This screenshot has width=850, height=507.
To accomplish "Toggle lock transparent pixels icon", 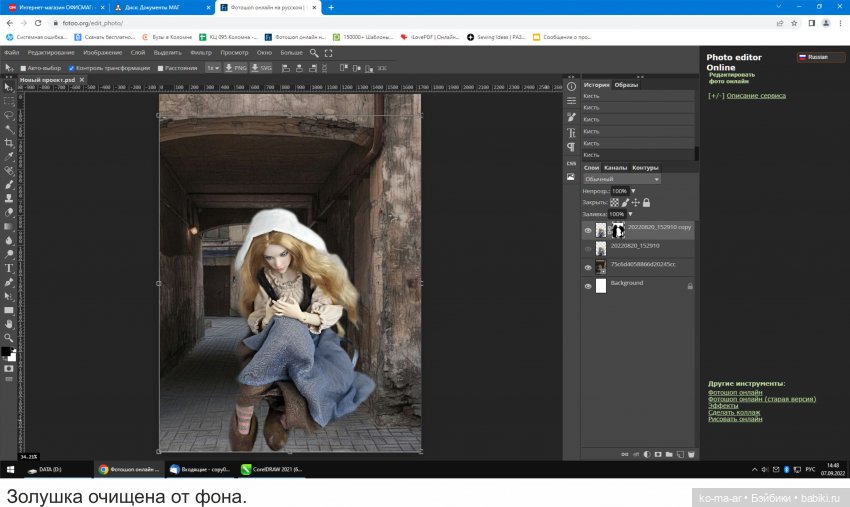I will (x=614, y=202).
